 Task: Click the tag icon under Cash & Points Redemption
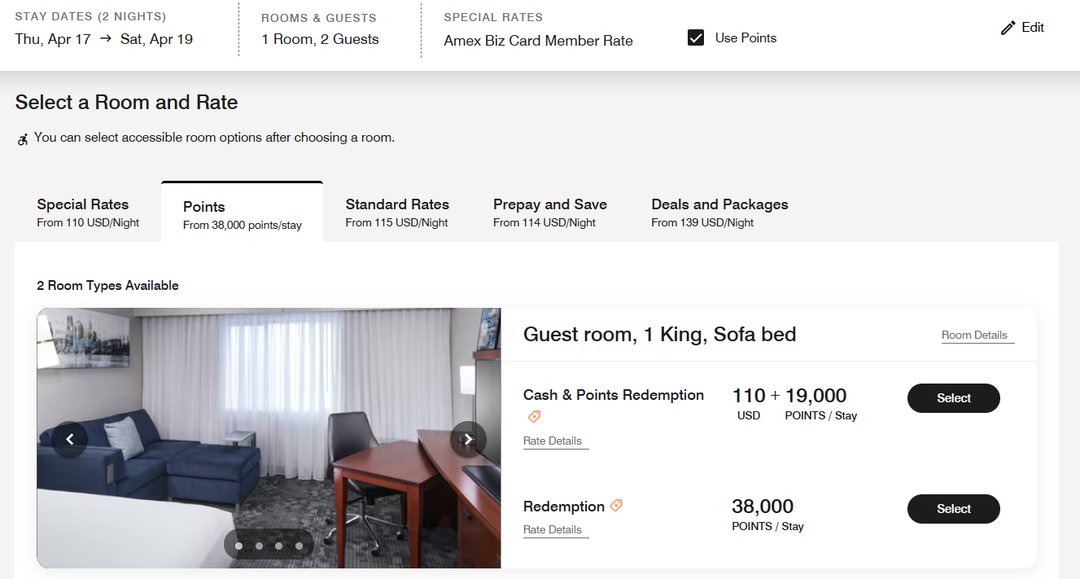(533, 418)
